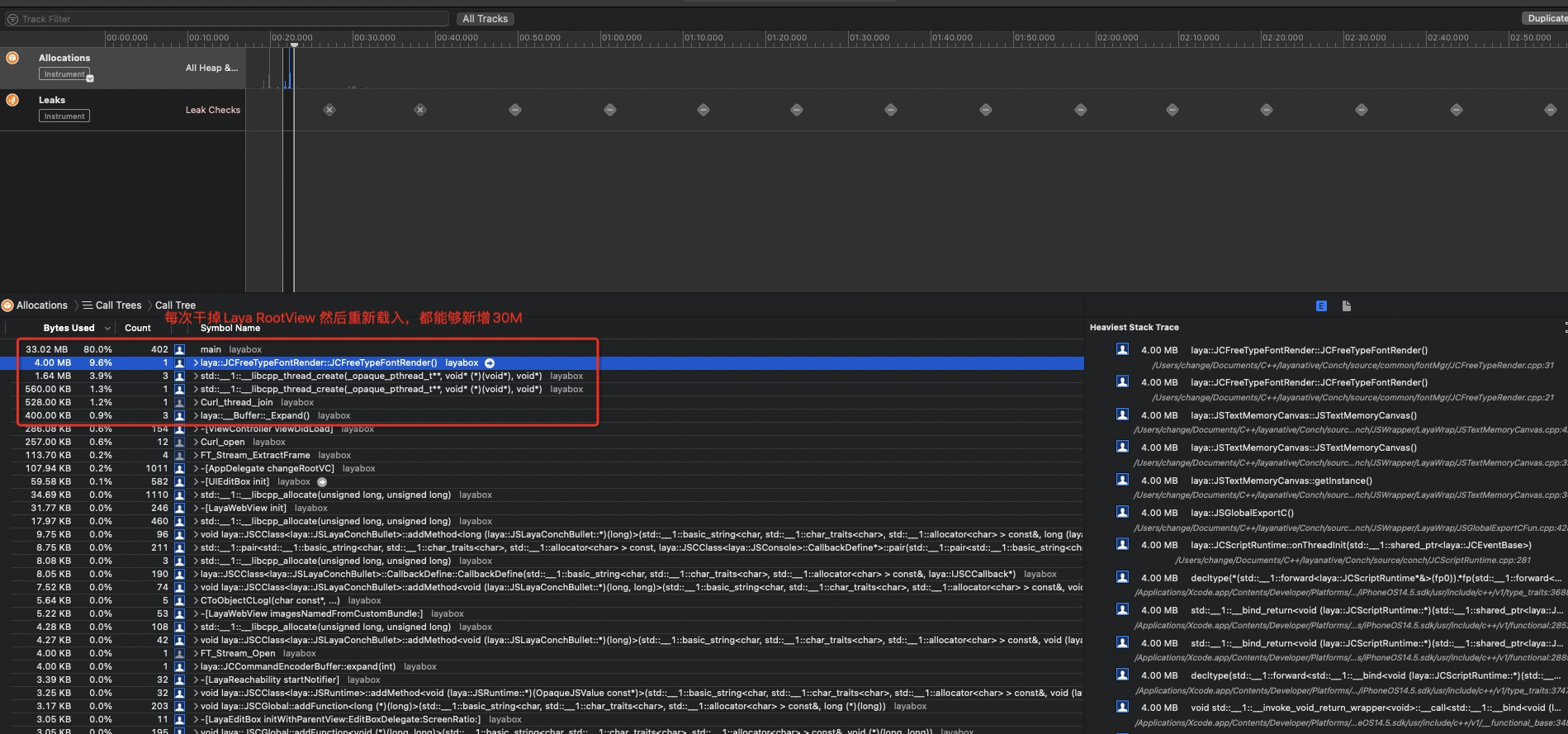The width and height of the screenshot is (1568, 734).
Task: Click the JCFreeTypeRender.cpp:31 source path
Action: [1352, 365]
